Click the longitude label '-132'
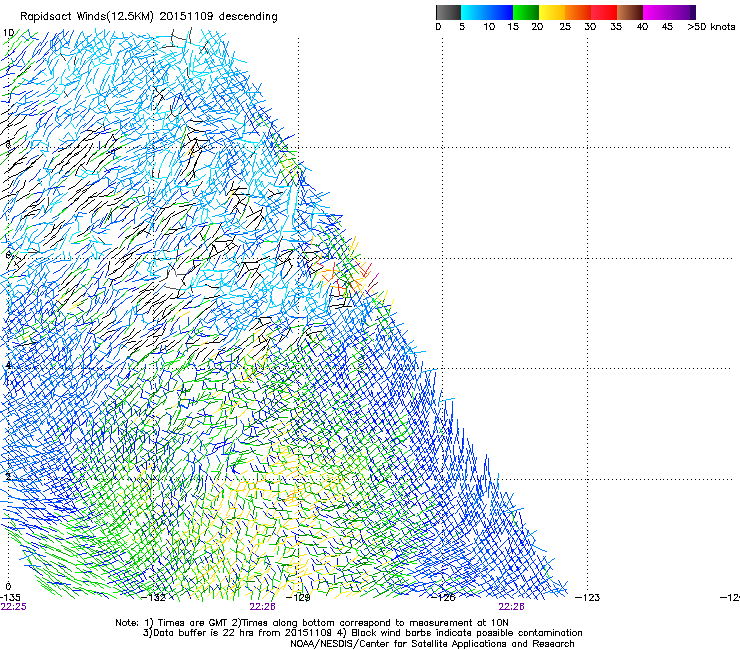 tap(154, 598)
